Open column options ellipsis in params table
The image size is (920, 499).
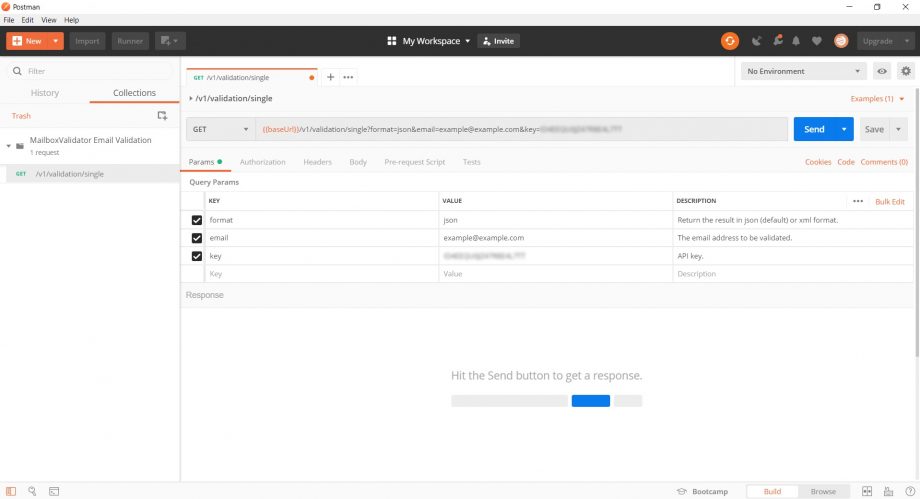pyautogui.click(x=858, y=201)
